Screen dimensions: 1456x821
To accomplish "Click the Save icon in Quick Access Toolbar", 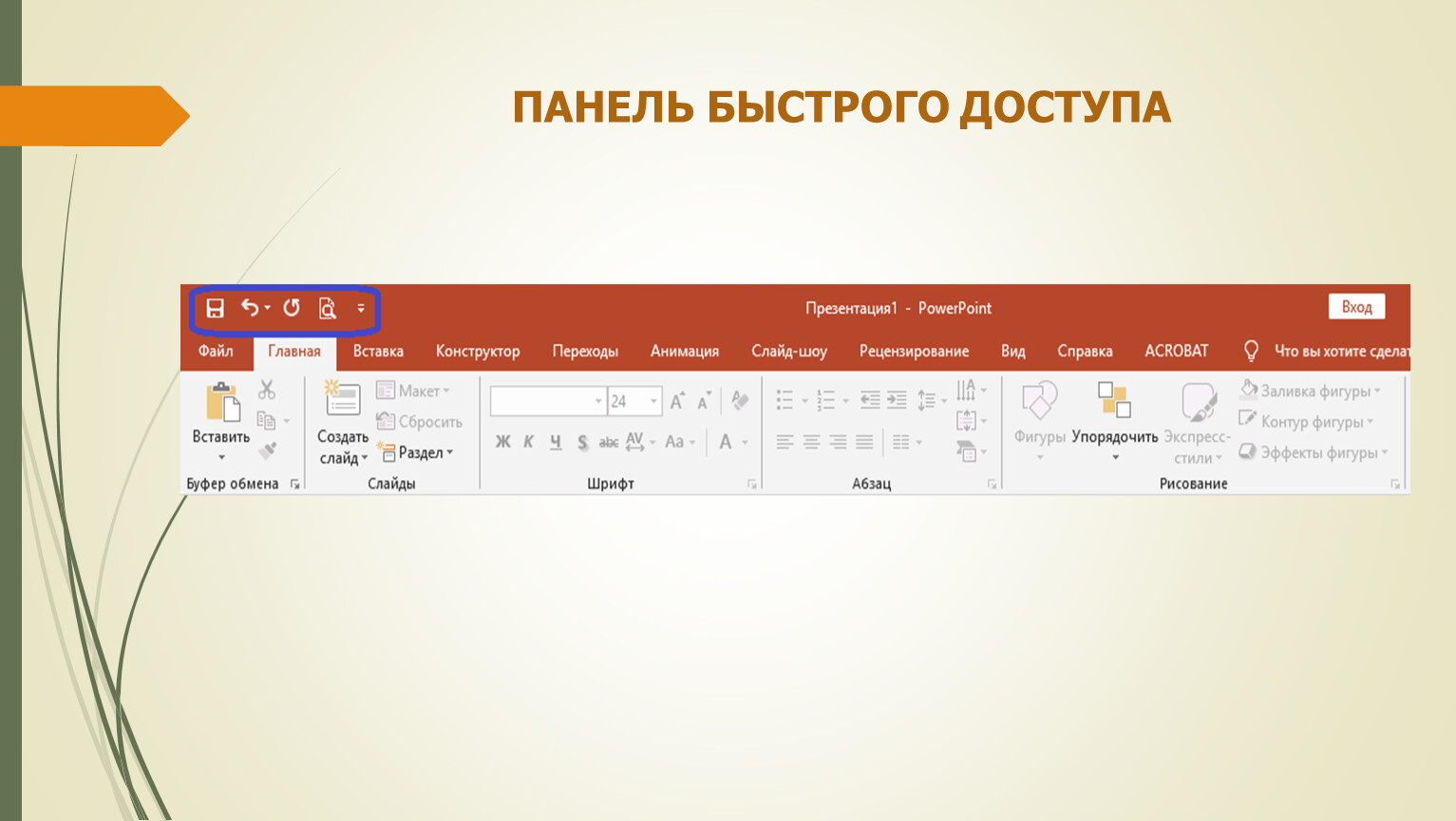I will coord(216,308).
